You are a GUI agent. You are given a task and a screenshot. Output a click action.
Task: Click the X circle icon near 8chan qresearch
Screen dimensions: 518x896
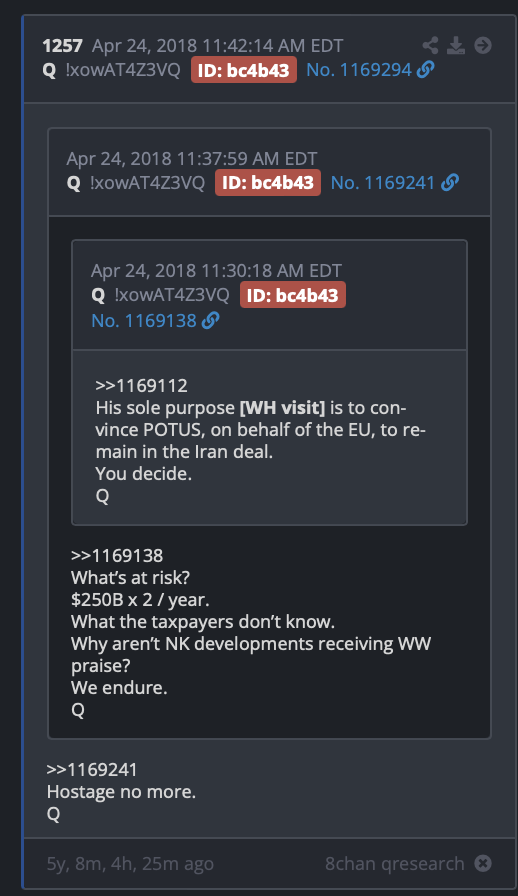483,863
